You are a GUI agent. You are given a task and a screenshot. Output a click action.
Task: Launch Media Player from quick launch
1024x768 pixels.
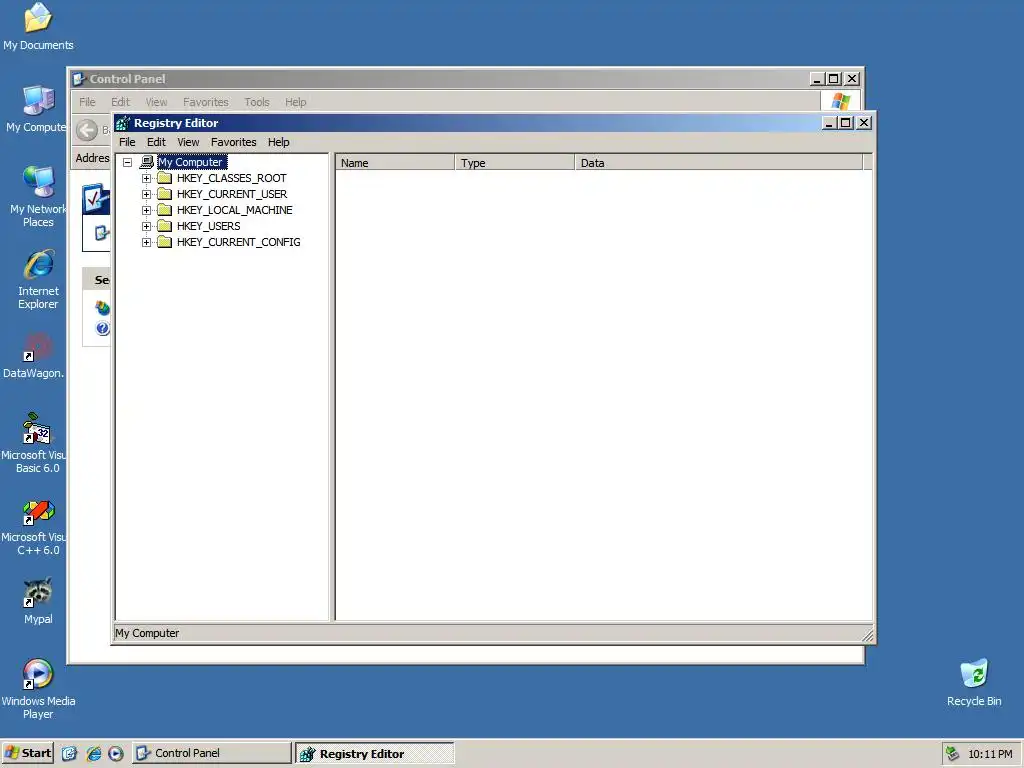[x=116, y=754]
